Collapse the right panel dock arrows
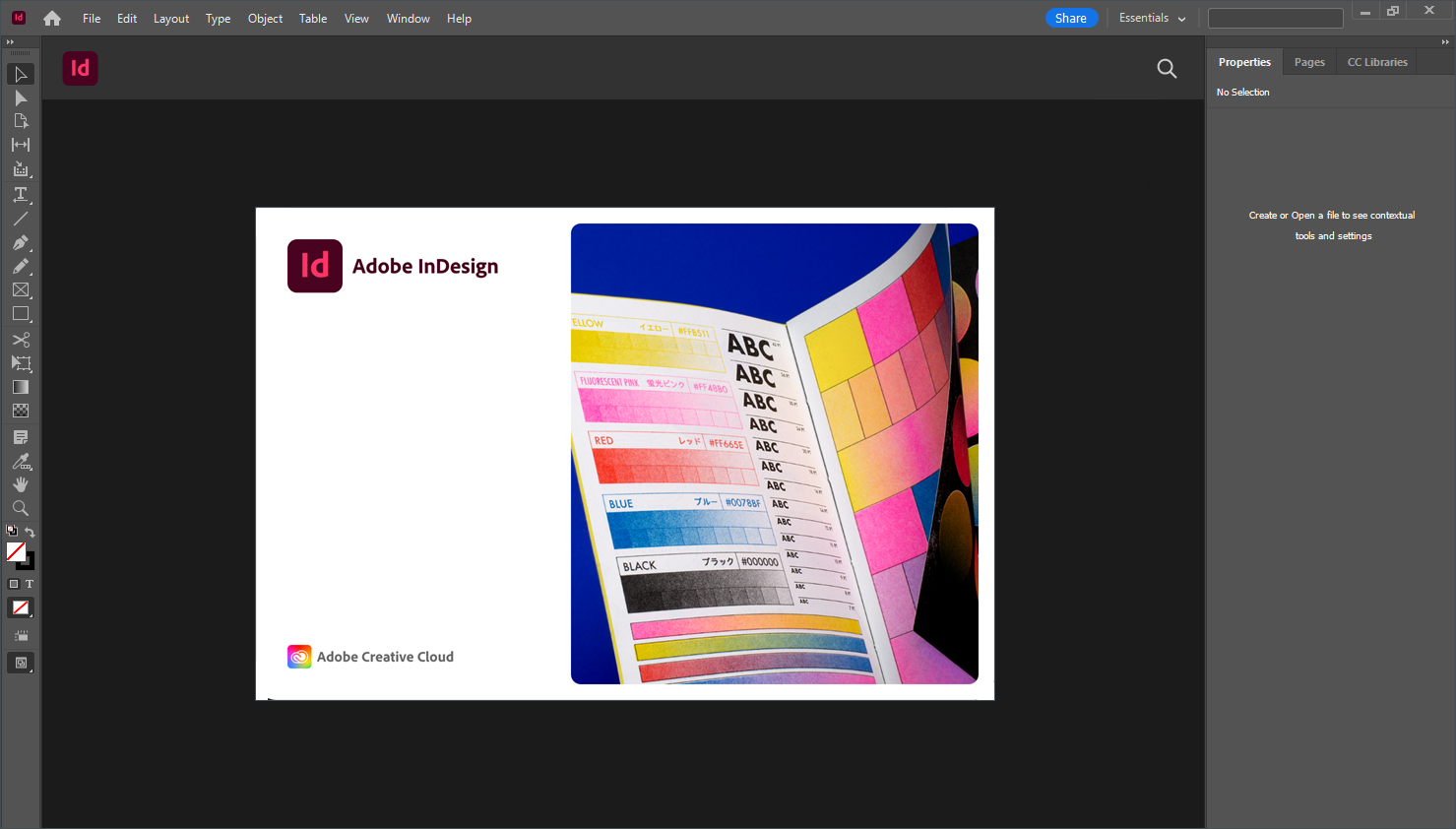 (1445, 41)
